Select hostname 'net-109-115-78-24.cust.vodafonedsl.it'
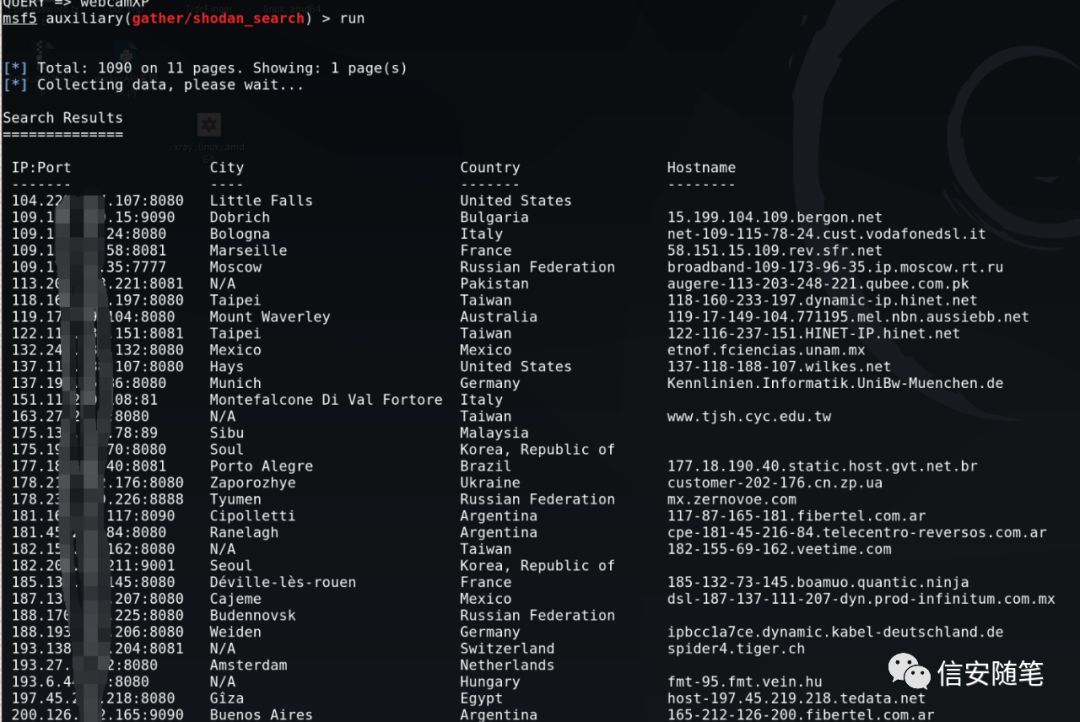The width and height of the screenshot is (1080, 722). [x=826, y=234]
